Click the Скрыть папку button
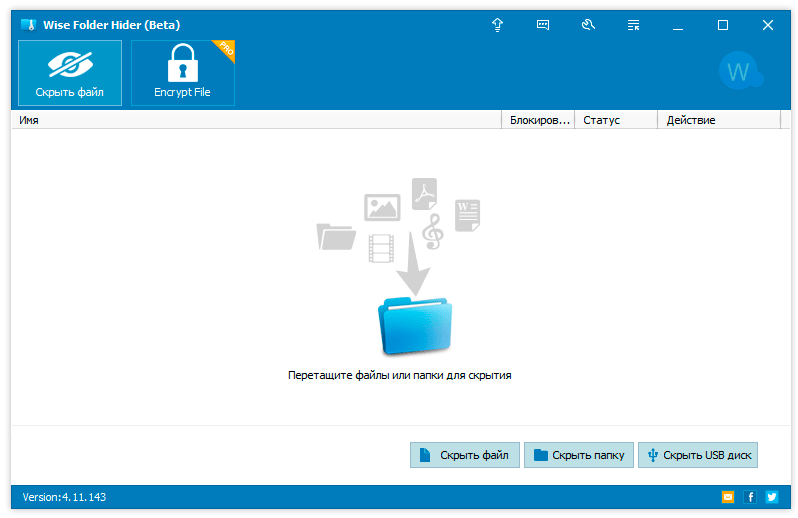The image size is (798, 518). 579,455
